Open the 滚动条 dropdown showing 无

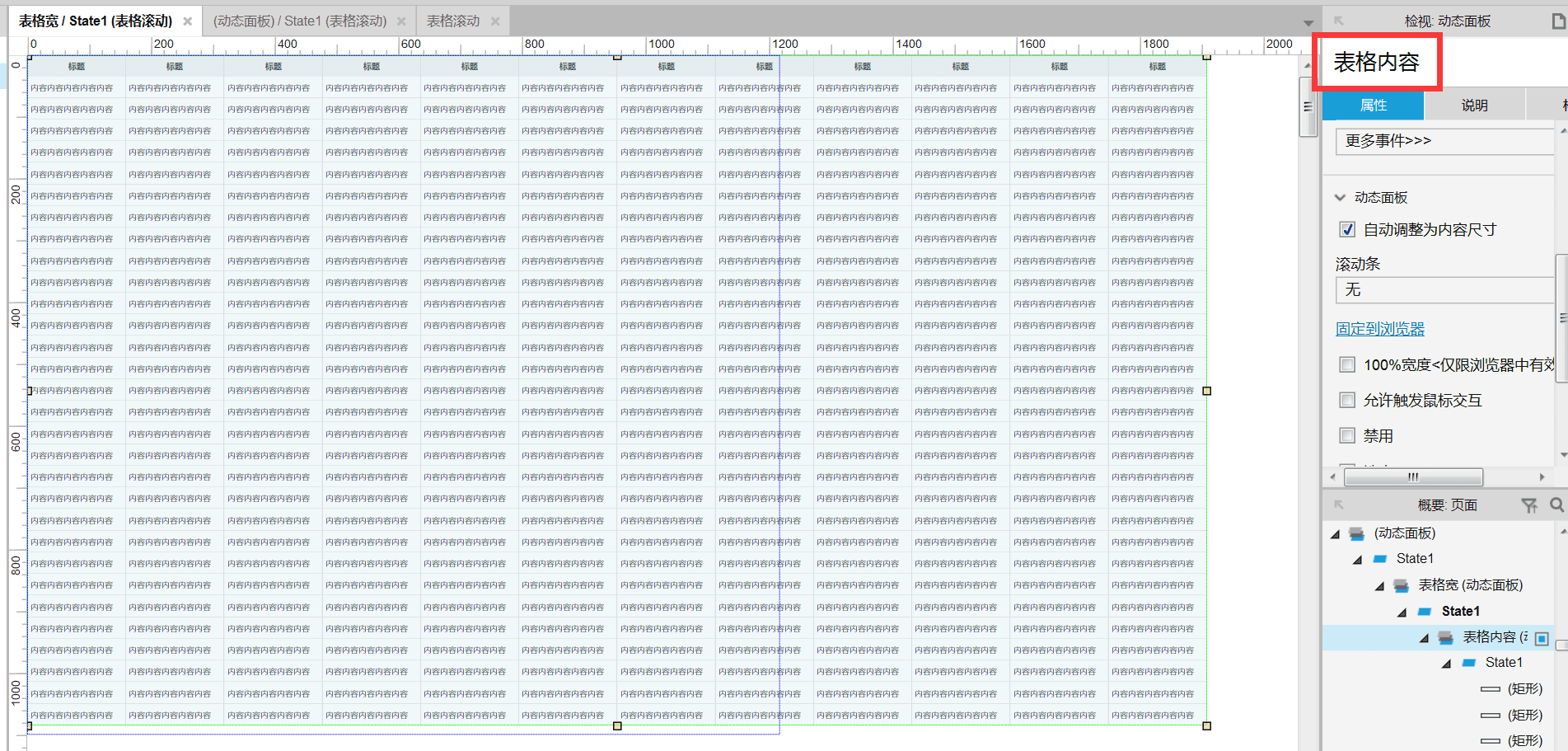(x=1444, y=290)
